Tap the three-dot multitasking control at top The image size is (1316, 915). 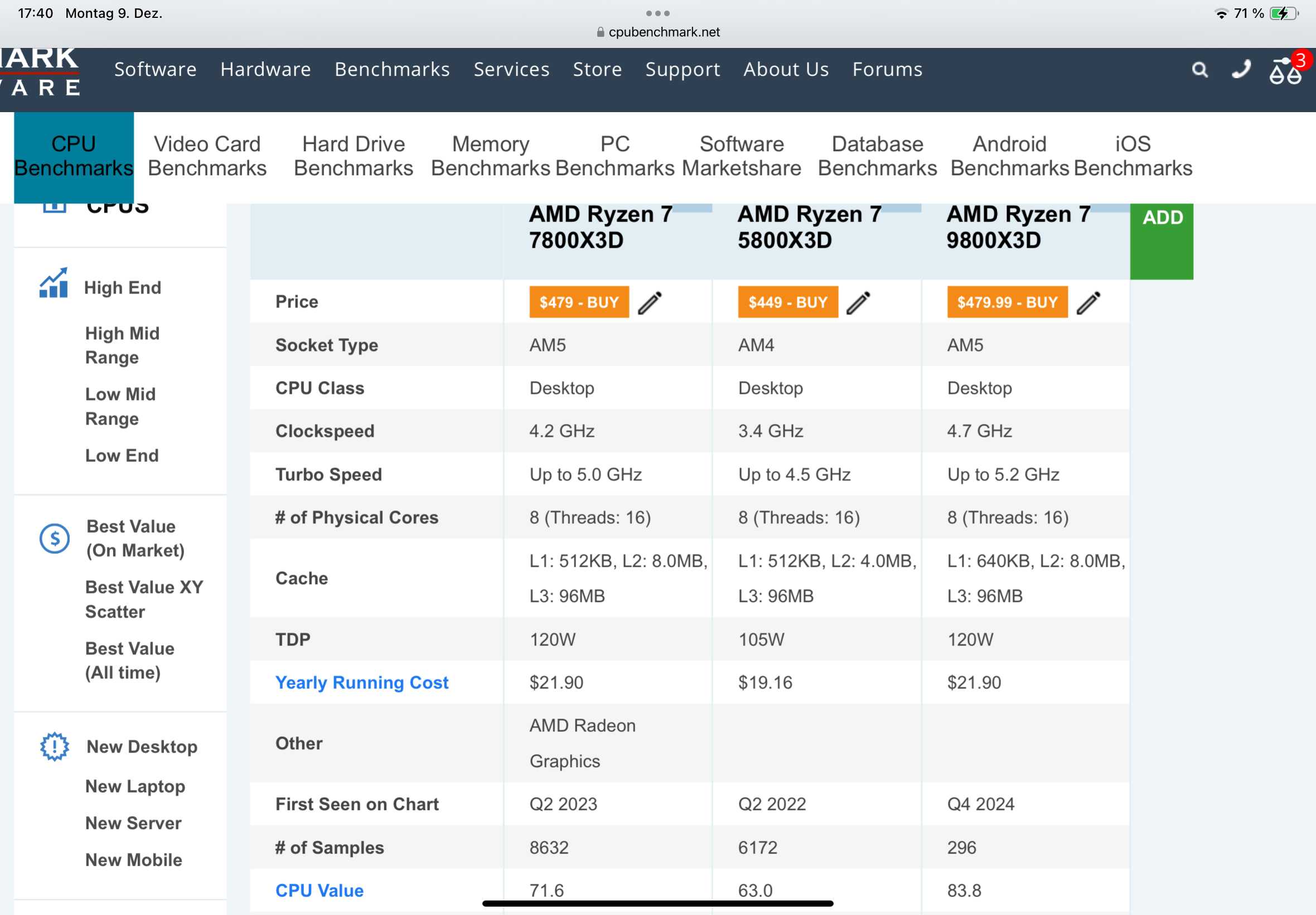(657, 13)
